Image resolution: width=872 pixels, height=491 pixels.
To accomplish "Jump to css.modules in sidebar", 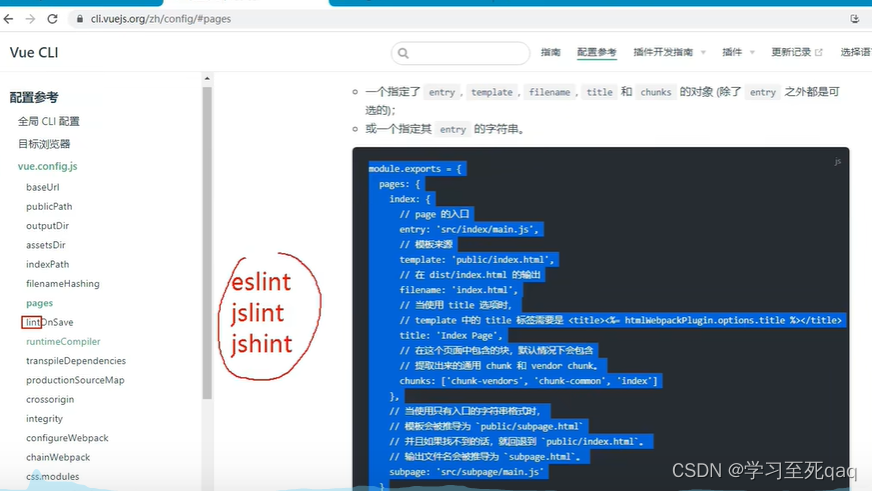I will click(x=52, y=477).
